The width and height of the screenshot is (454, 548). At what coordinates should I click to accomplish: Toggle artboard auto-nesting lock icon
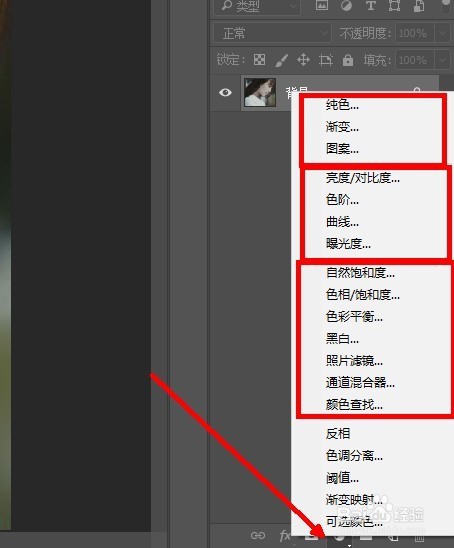click(x=325, y=60)
